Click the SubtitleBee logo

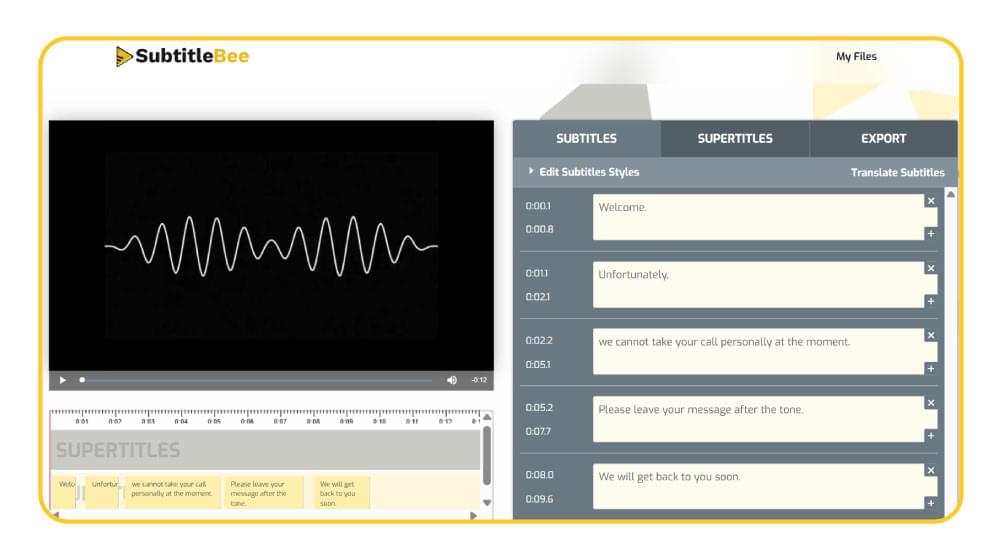click(x=182, y=56)
